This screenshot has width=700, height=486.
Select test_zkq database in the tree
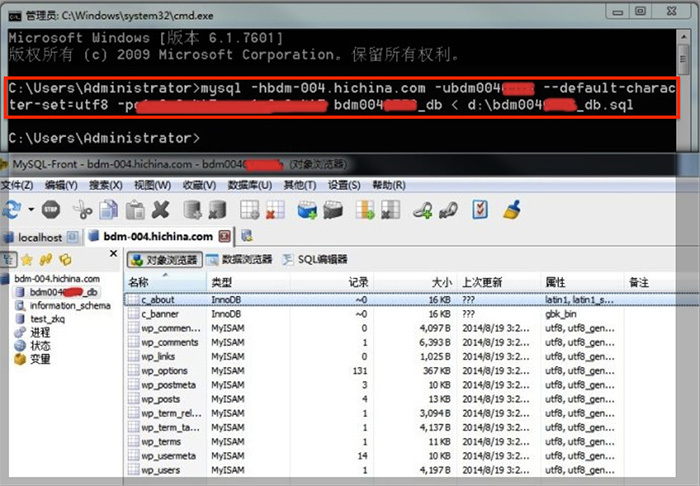(49, 318)
